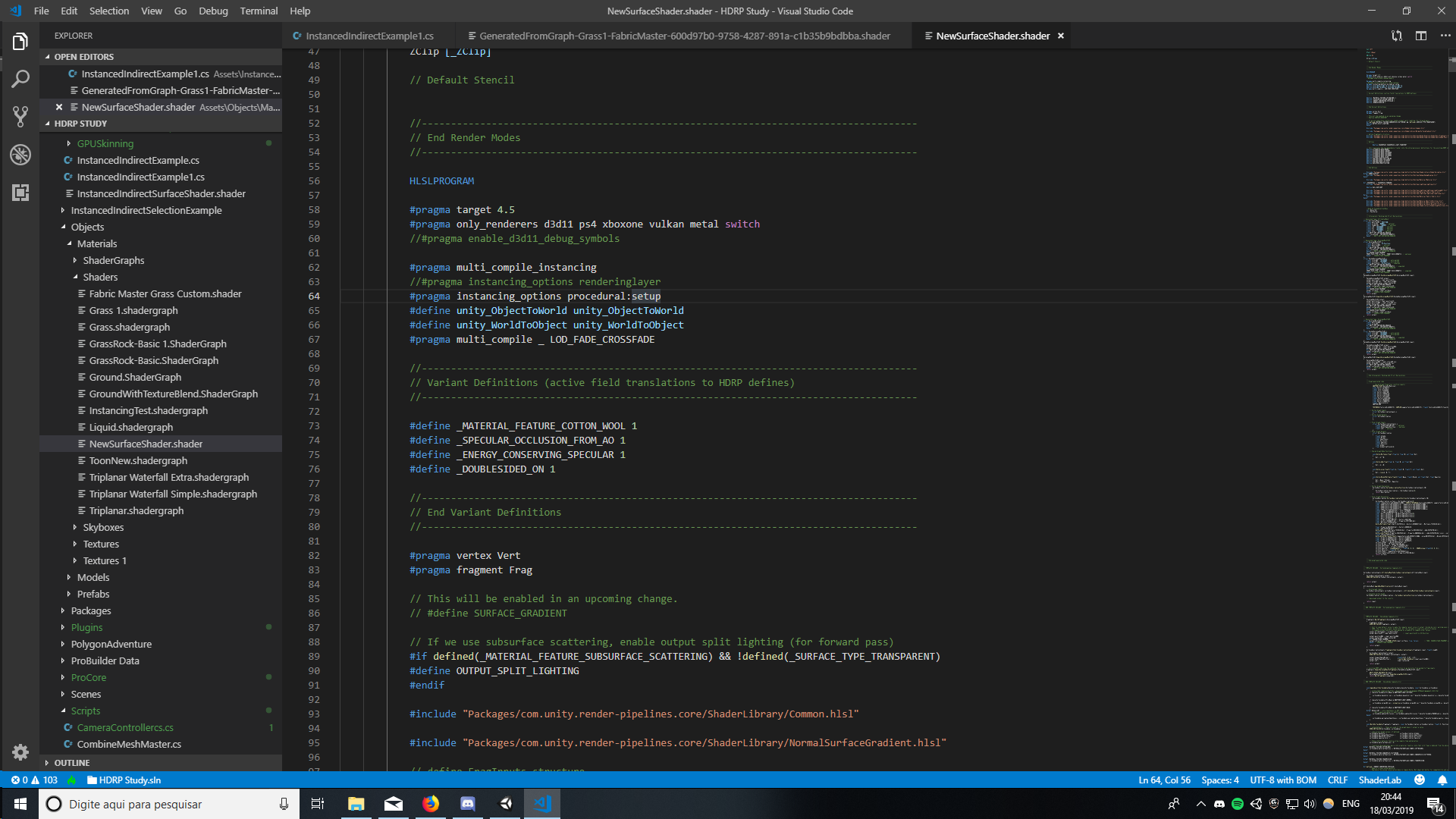
Task: Open Grass.shadergraph file in explorer
Action: click(129, 327)
